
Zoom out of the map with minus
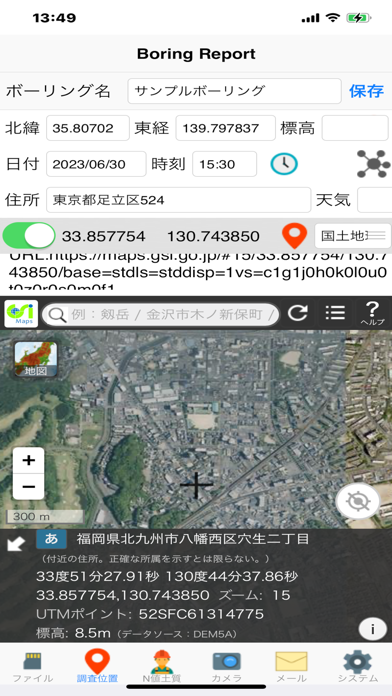(28, 486)
